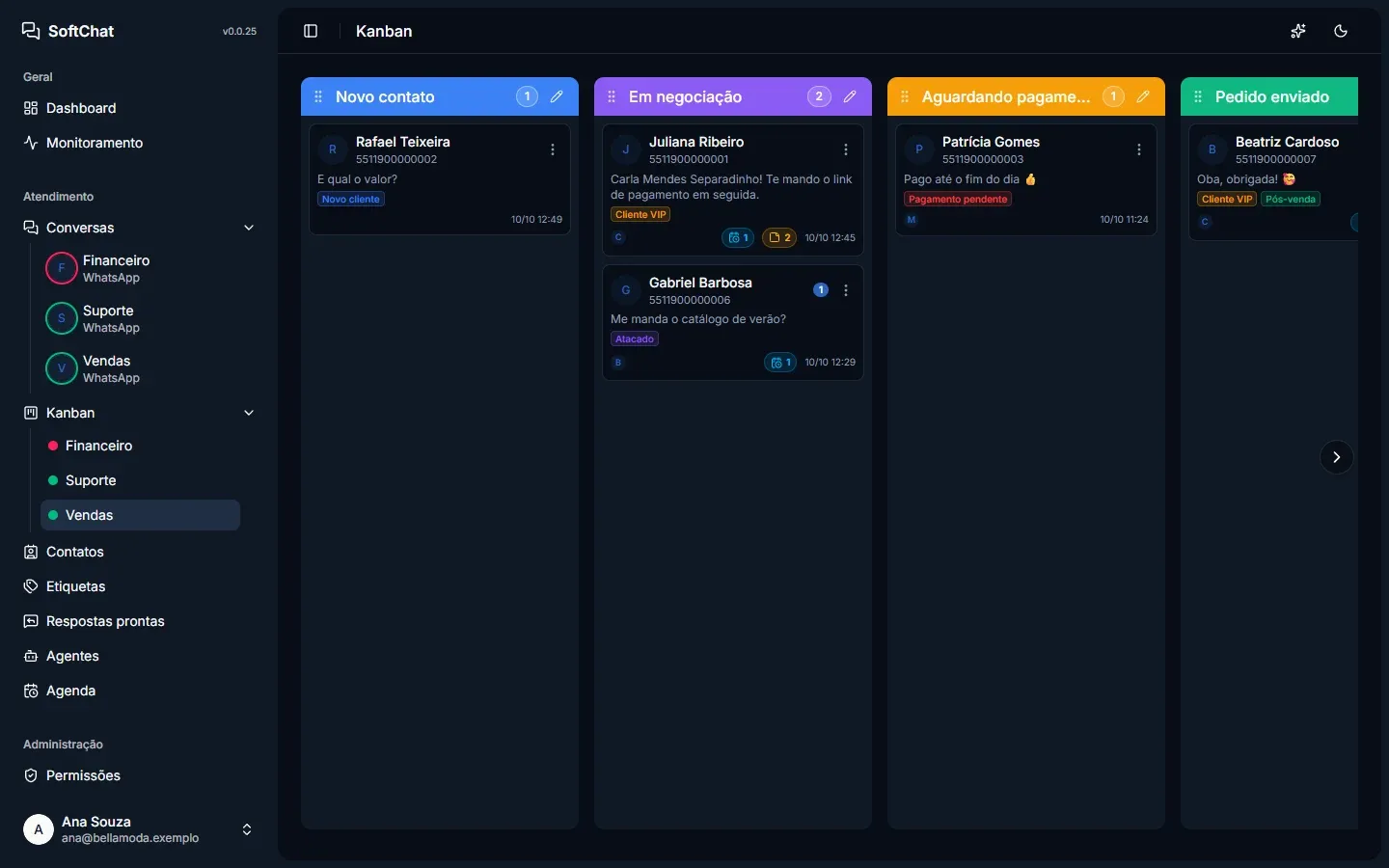Edit the Aguardando pagamento column
The image size is (1389, 868).
(x=1143, y=96)
